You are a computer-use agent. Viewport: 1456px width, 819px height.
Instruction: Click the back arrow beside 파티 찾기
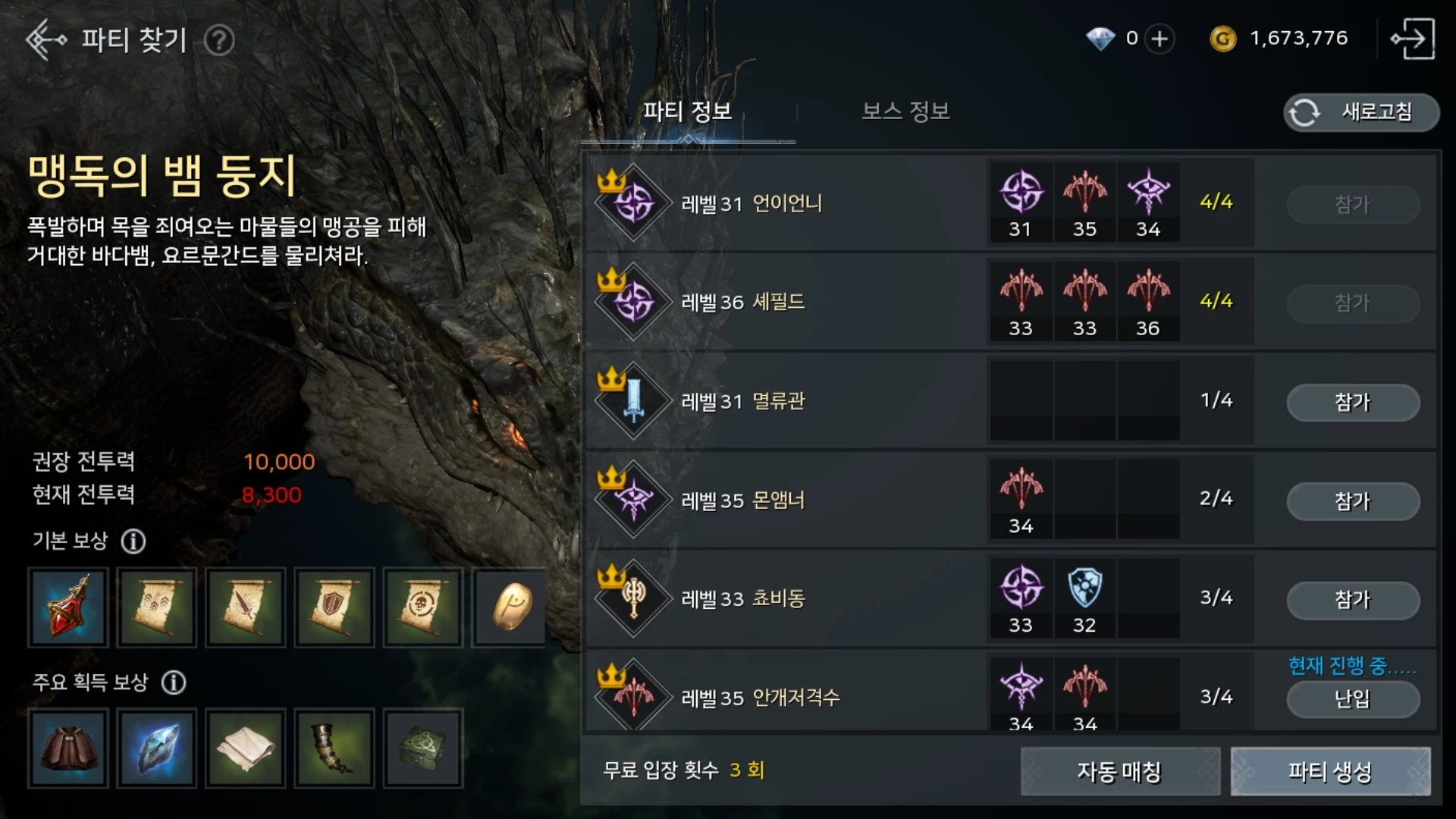click(x=45, y=39)
